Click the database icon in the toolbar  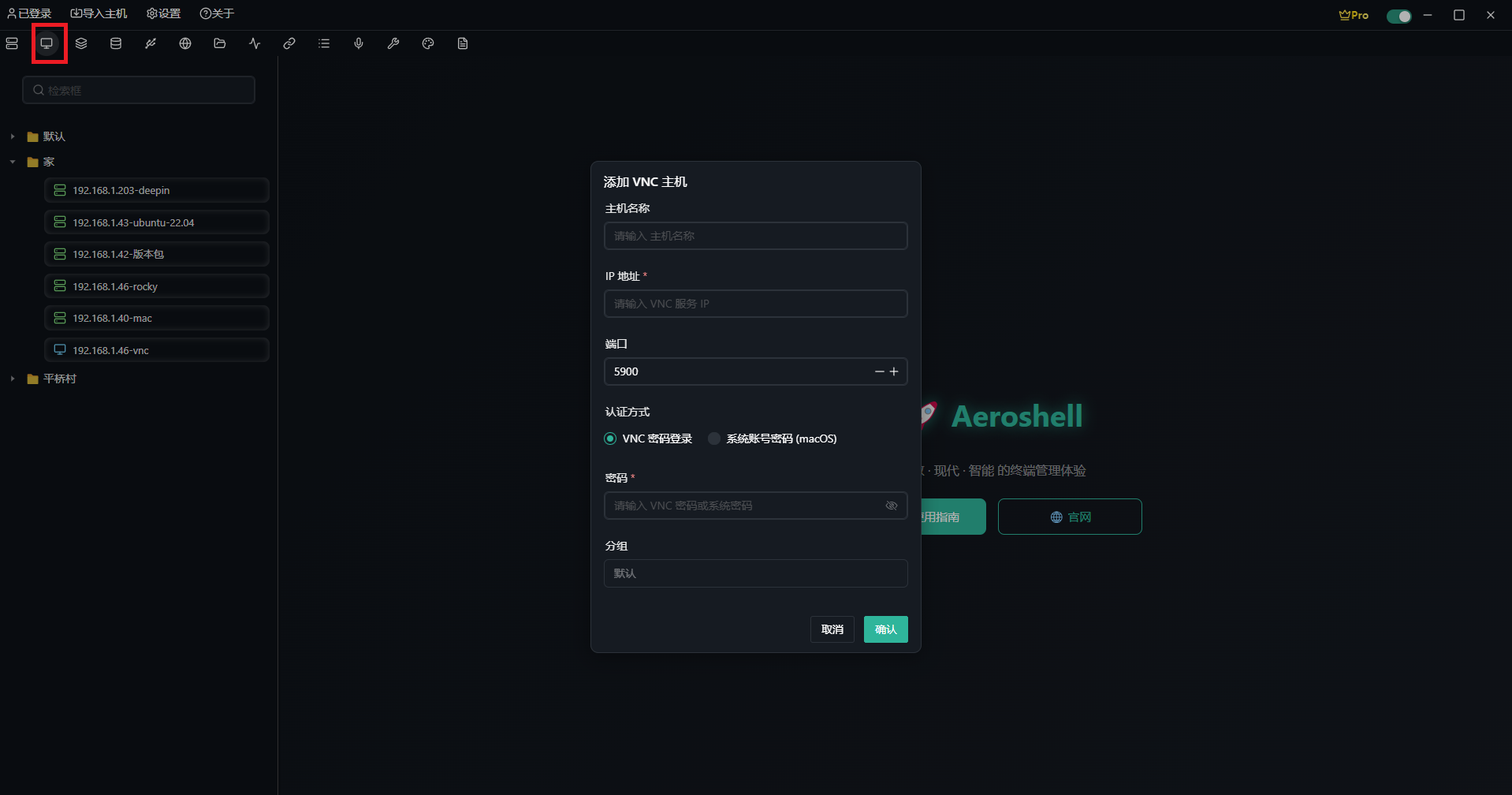point(116,43)
